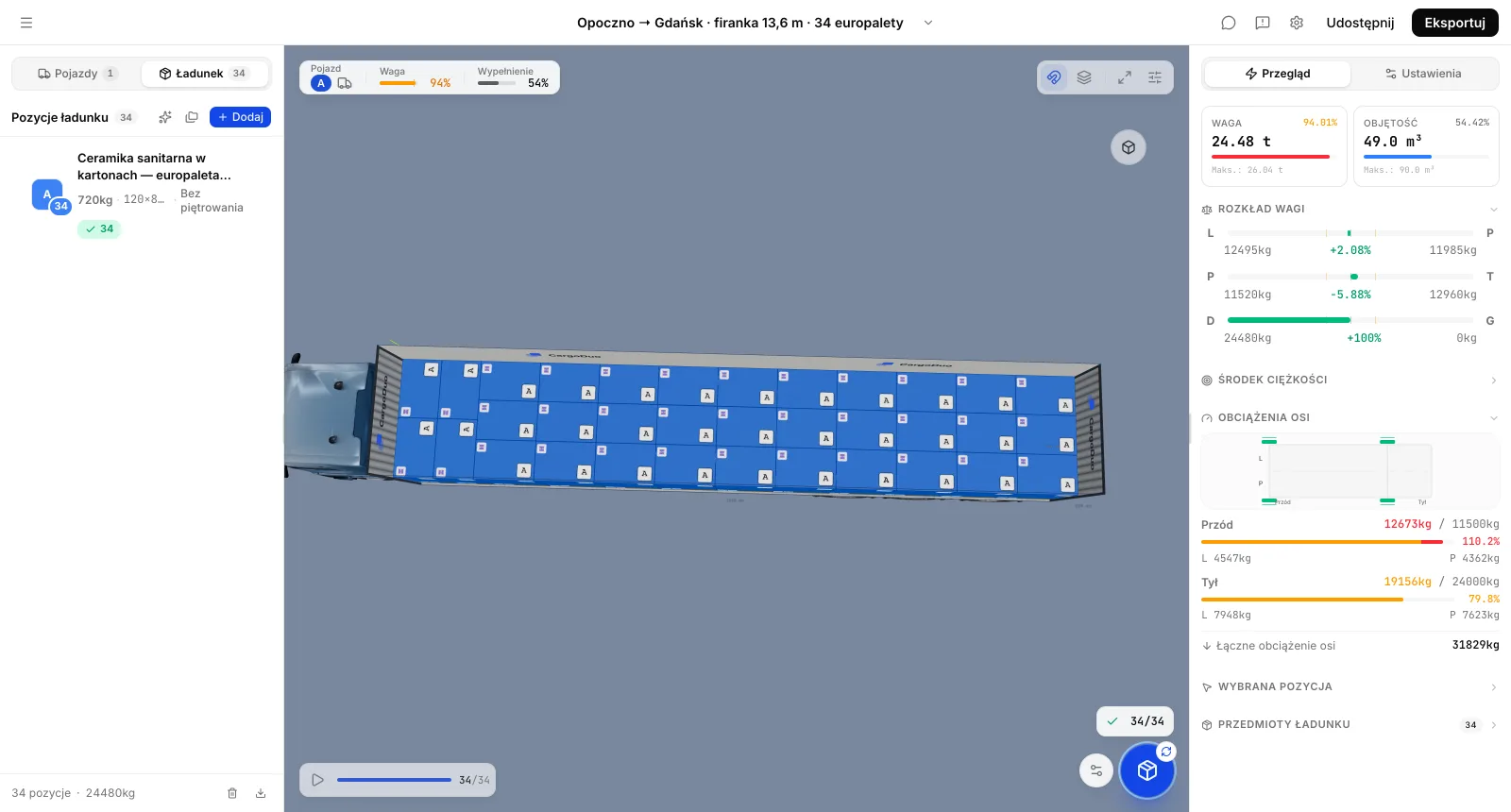Select the Przegląd tab
Screen dimensions: 1511x812
click(x=1278, y=74)
